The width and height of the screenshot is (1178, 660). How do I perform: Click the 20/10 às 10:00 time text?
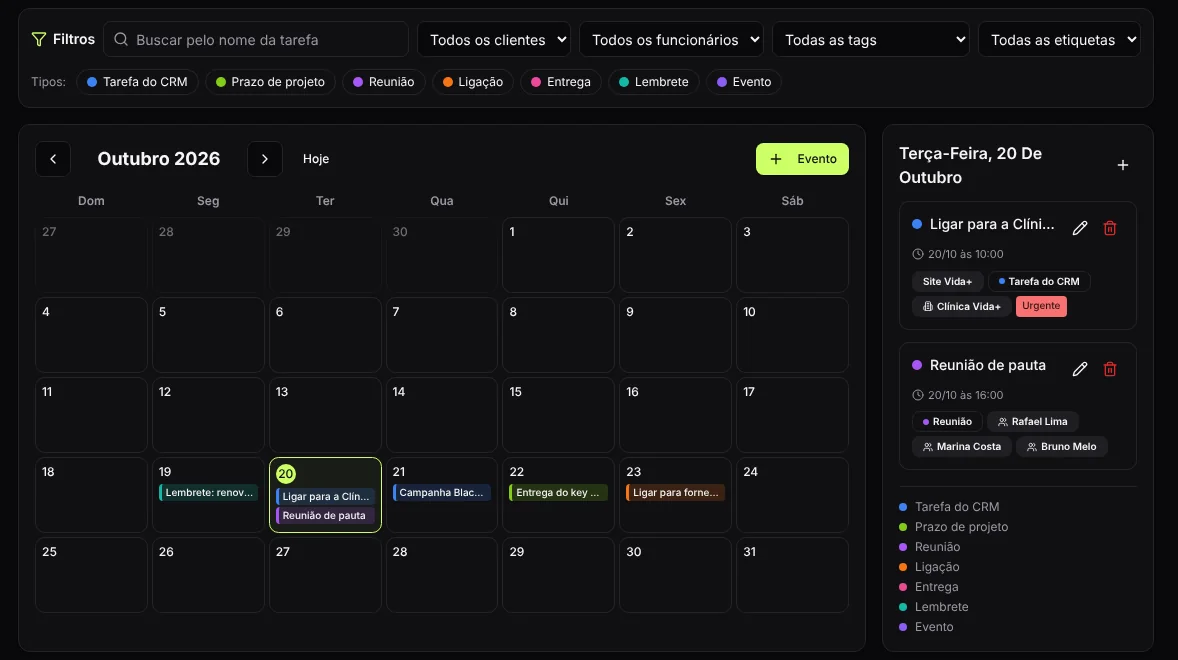point(965,255)
